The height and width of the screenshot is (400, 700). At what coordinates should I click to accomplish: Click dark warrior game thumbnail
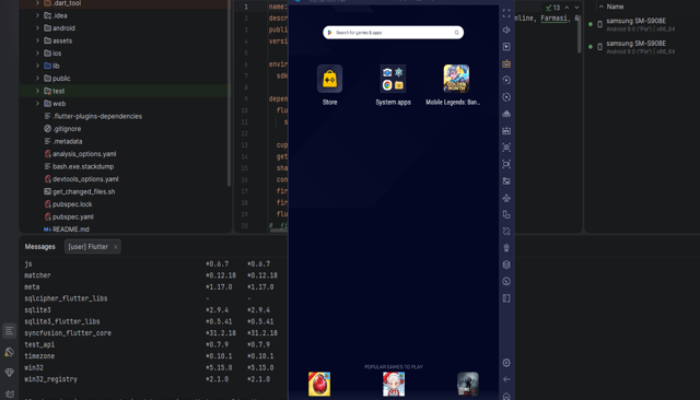pos(467,384)
